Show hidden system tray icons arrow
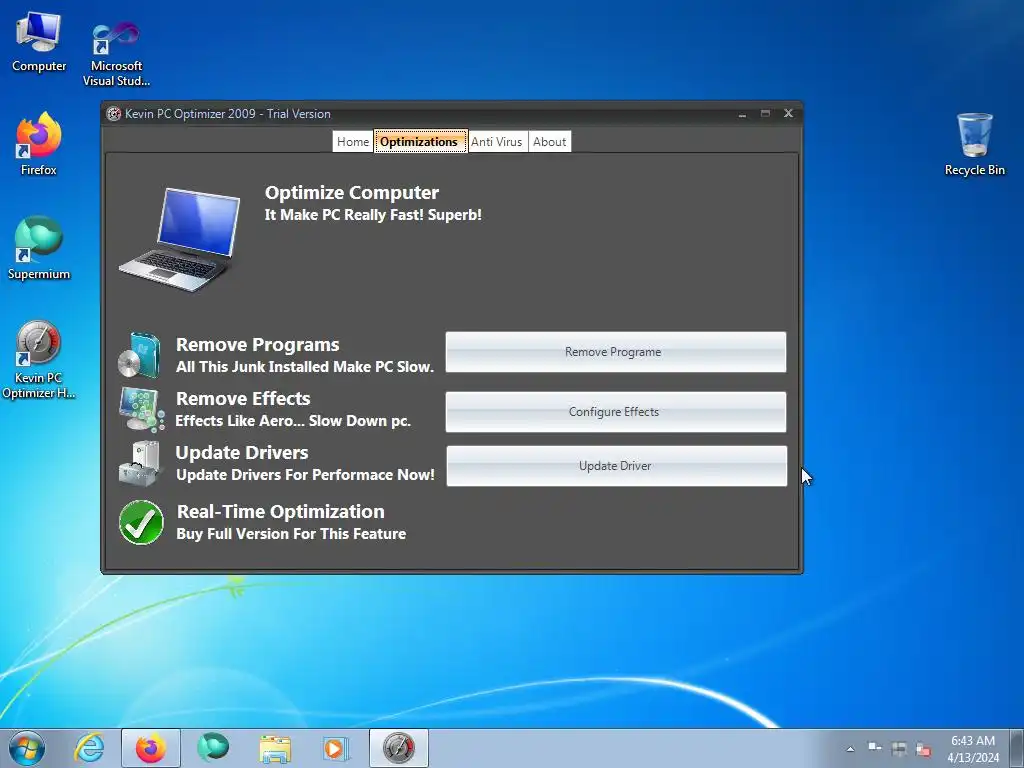 pos(850,749)
